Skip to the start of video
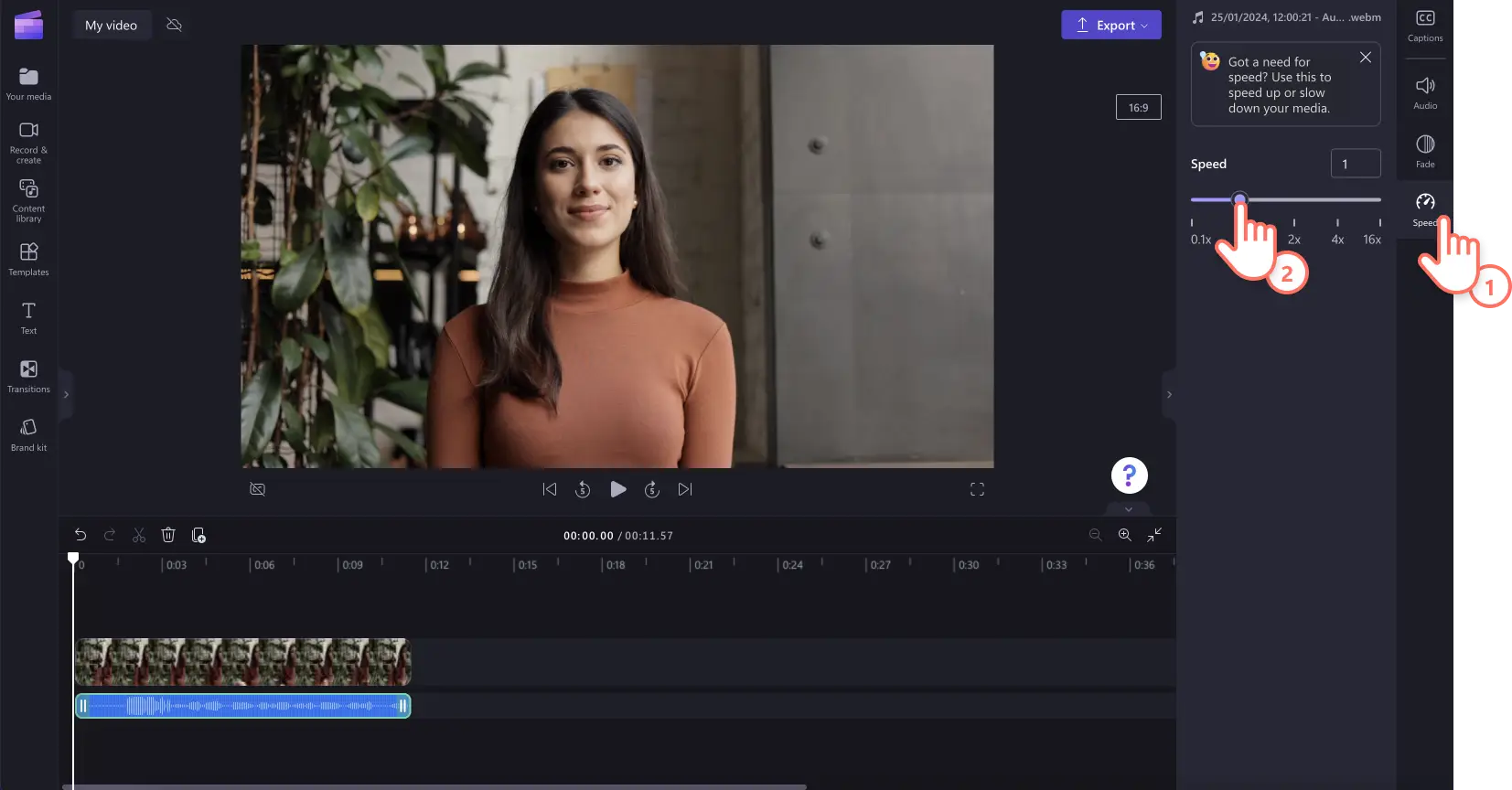This screenshot has width=1512, height=790. [550, 489]
